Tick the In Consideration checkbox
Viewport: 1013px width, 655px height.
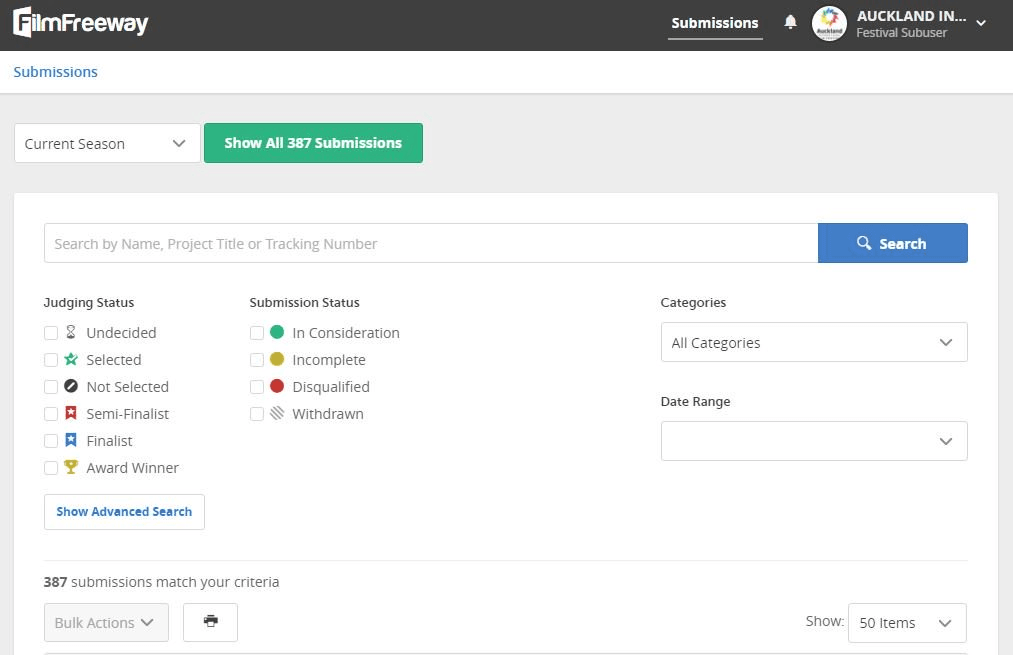[x=257, y=333]
